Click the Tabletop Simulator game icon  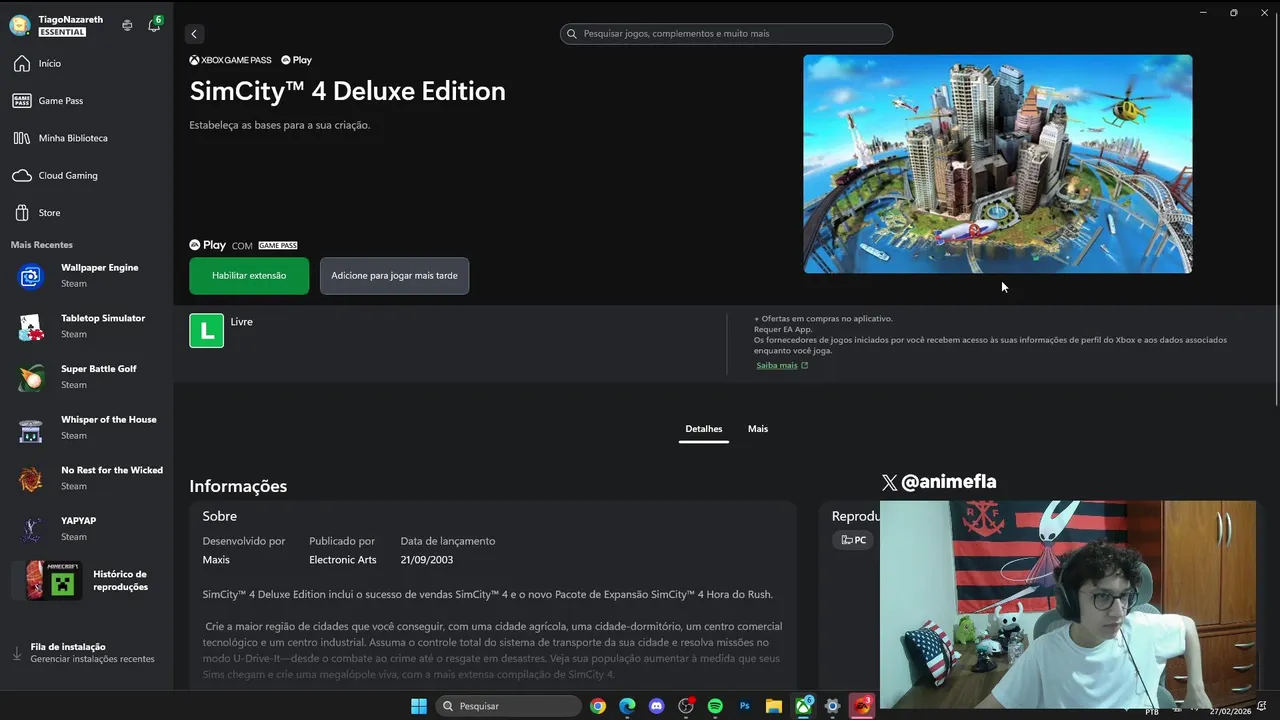point(31,327)
